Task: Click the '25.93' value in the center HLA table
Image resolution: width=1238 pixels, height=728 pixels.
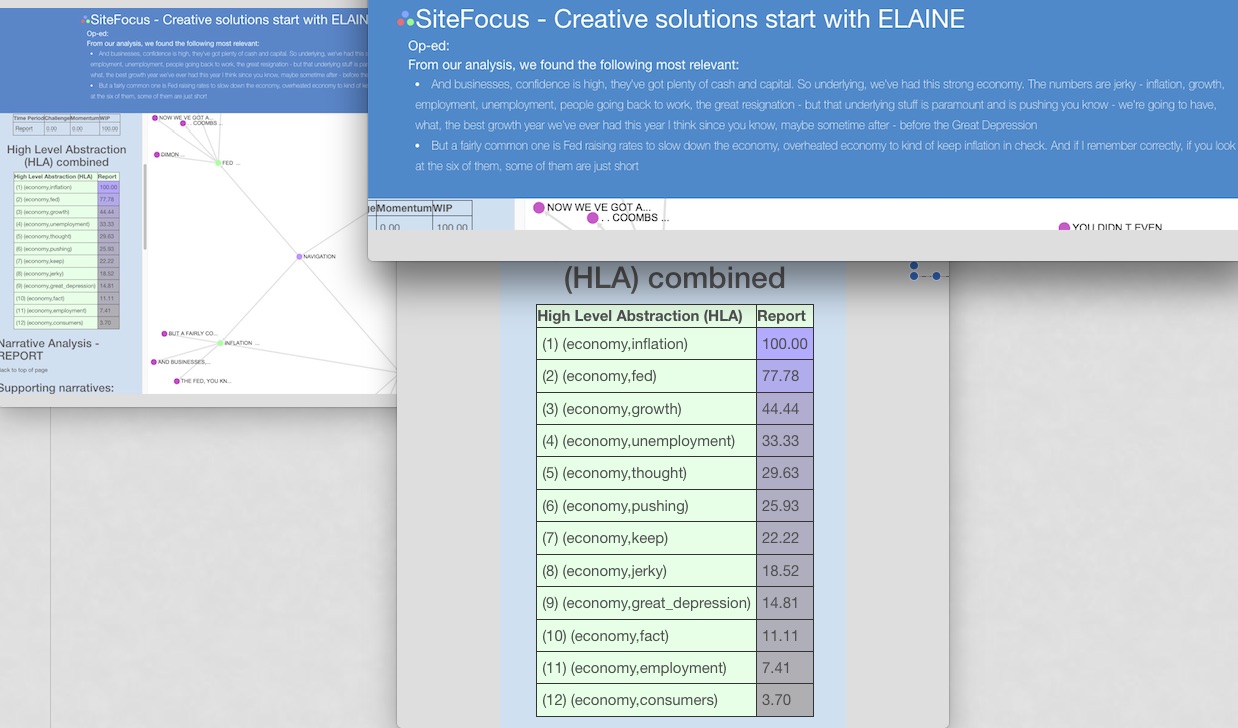Action: pos(785,506)
